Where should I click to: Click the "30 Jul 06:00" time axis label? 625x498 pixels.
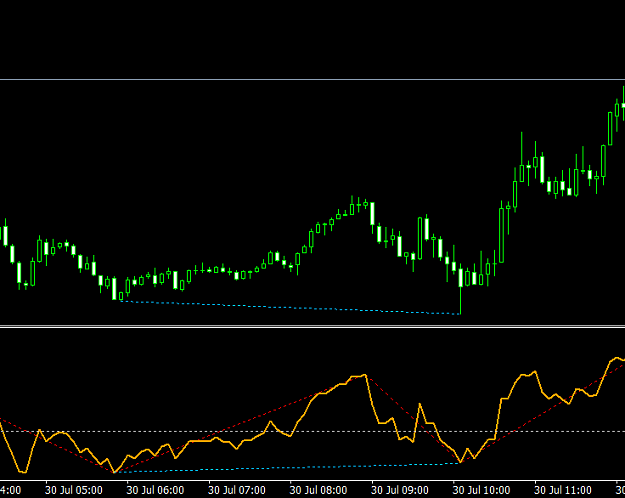[155, 490]
